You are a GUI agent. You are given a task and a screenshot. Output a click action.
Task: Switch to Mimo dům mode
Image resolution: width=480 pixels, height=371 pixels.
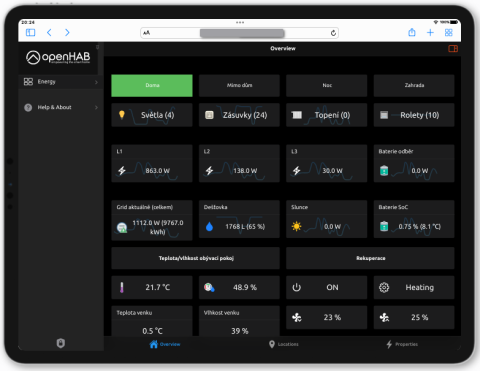[x=239, y=86]
